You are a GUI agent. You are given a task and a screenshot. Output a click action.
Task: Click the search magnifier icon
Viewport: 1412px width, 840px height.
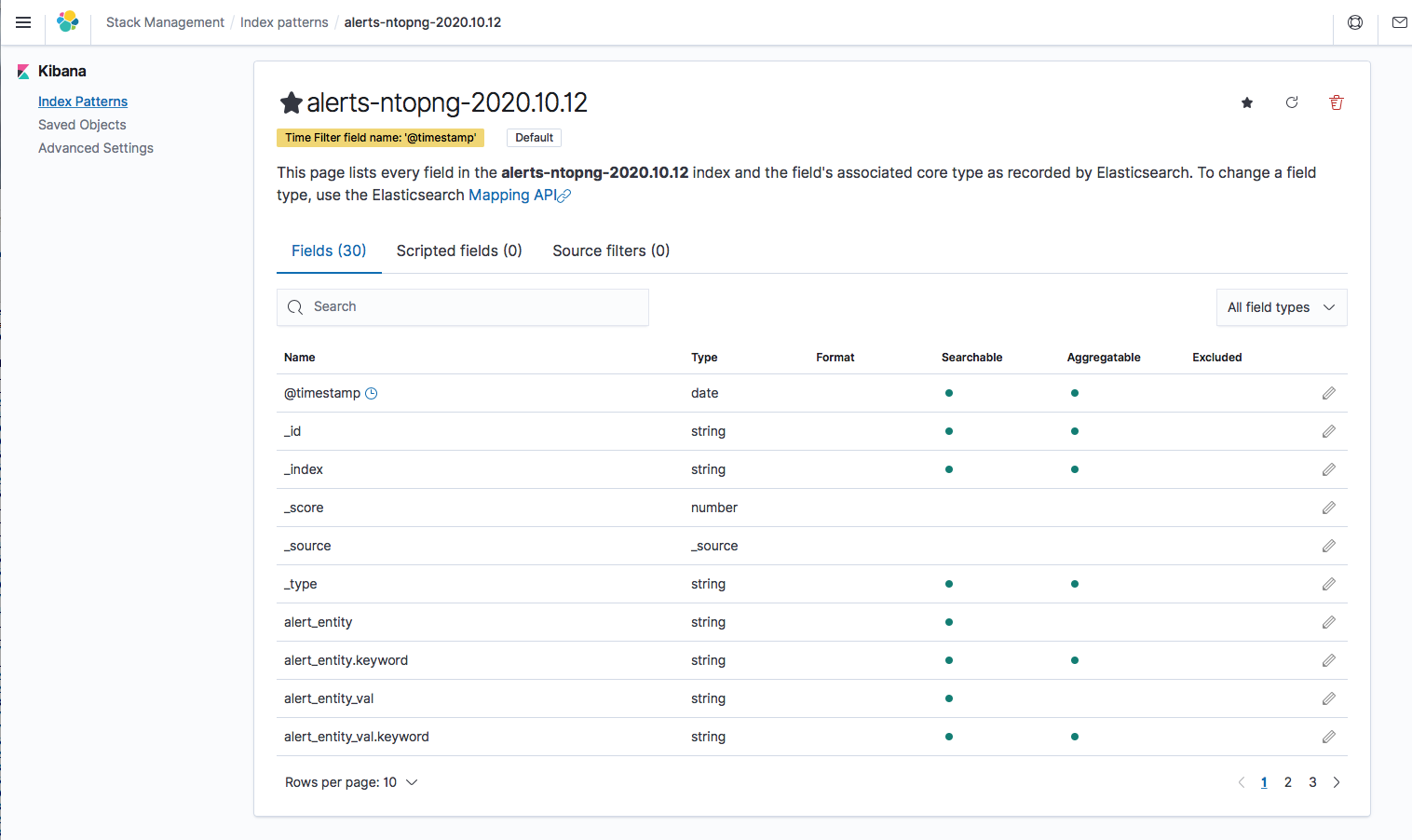pos(295,307)
